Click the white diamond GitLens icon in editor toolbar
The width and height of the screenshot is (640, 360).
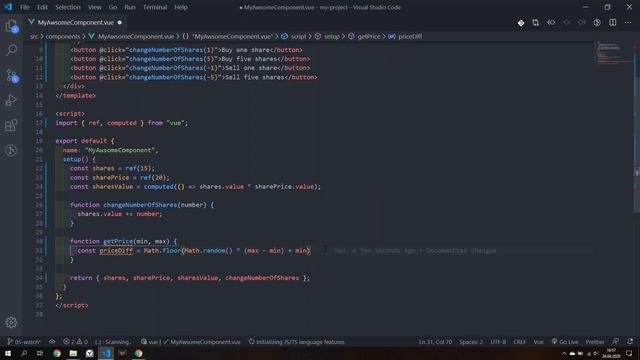click(x=521, y=23)
